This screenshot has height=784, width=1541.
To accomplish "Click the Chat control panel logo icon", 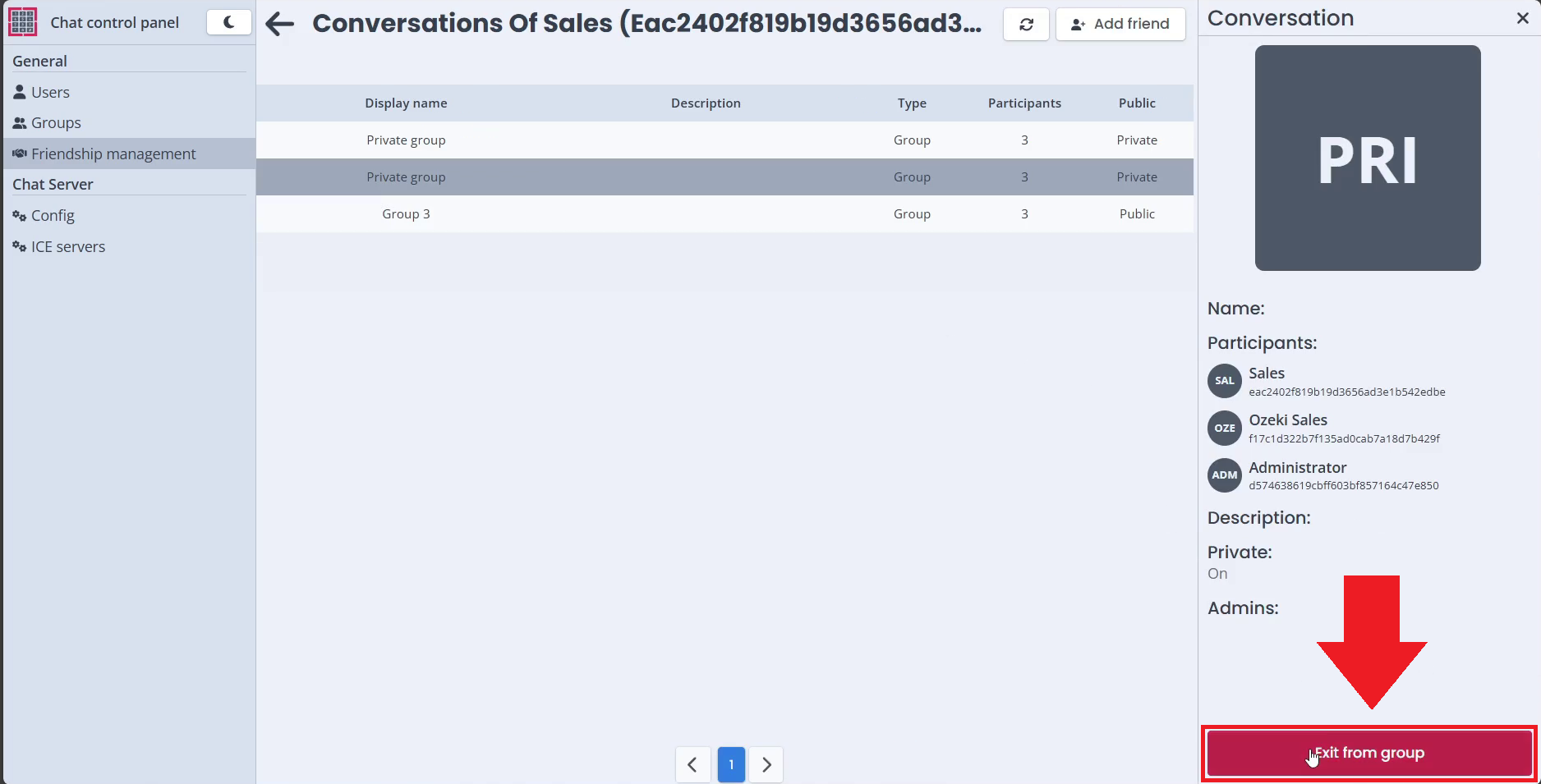I will click(x=22, y=22).
